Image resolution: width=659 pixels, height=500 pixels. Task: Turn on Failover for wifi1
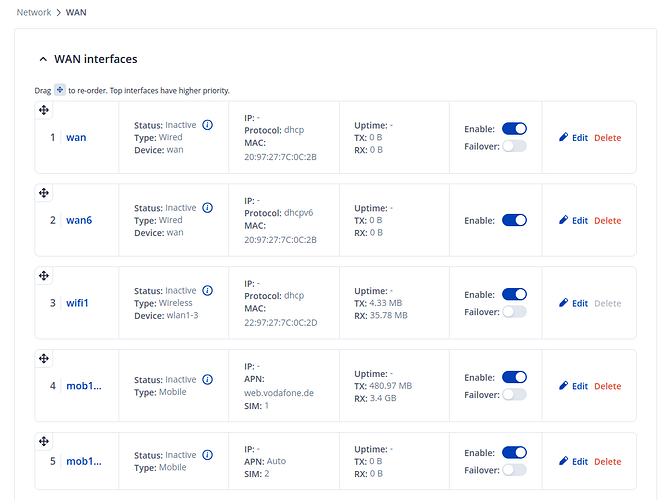tap(514, 312)
